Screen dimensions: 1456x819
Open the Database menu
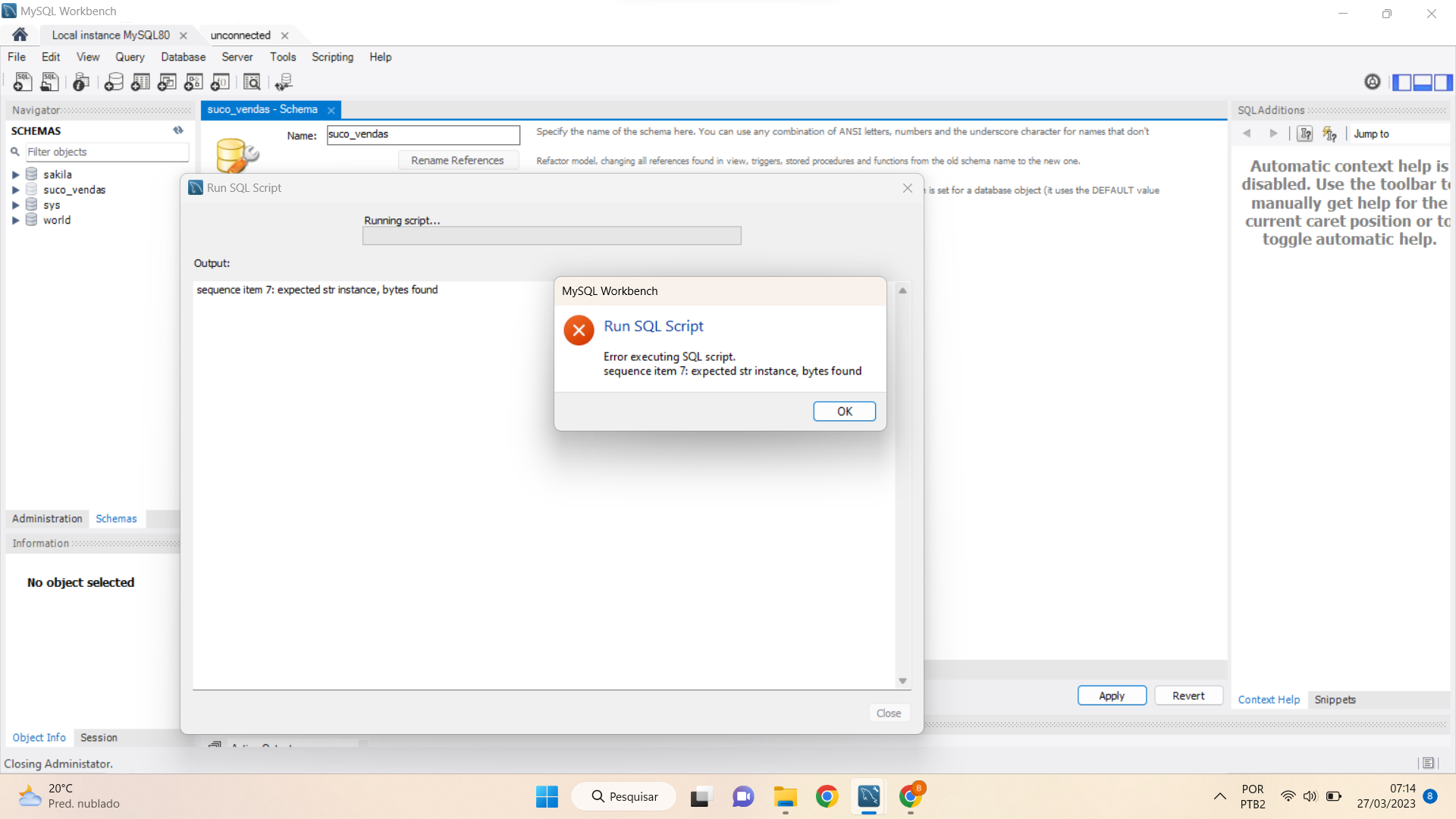[x=183, y=57]
